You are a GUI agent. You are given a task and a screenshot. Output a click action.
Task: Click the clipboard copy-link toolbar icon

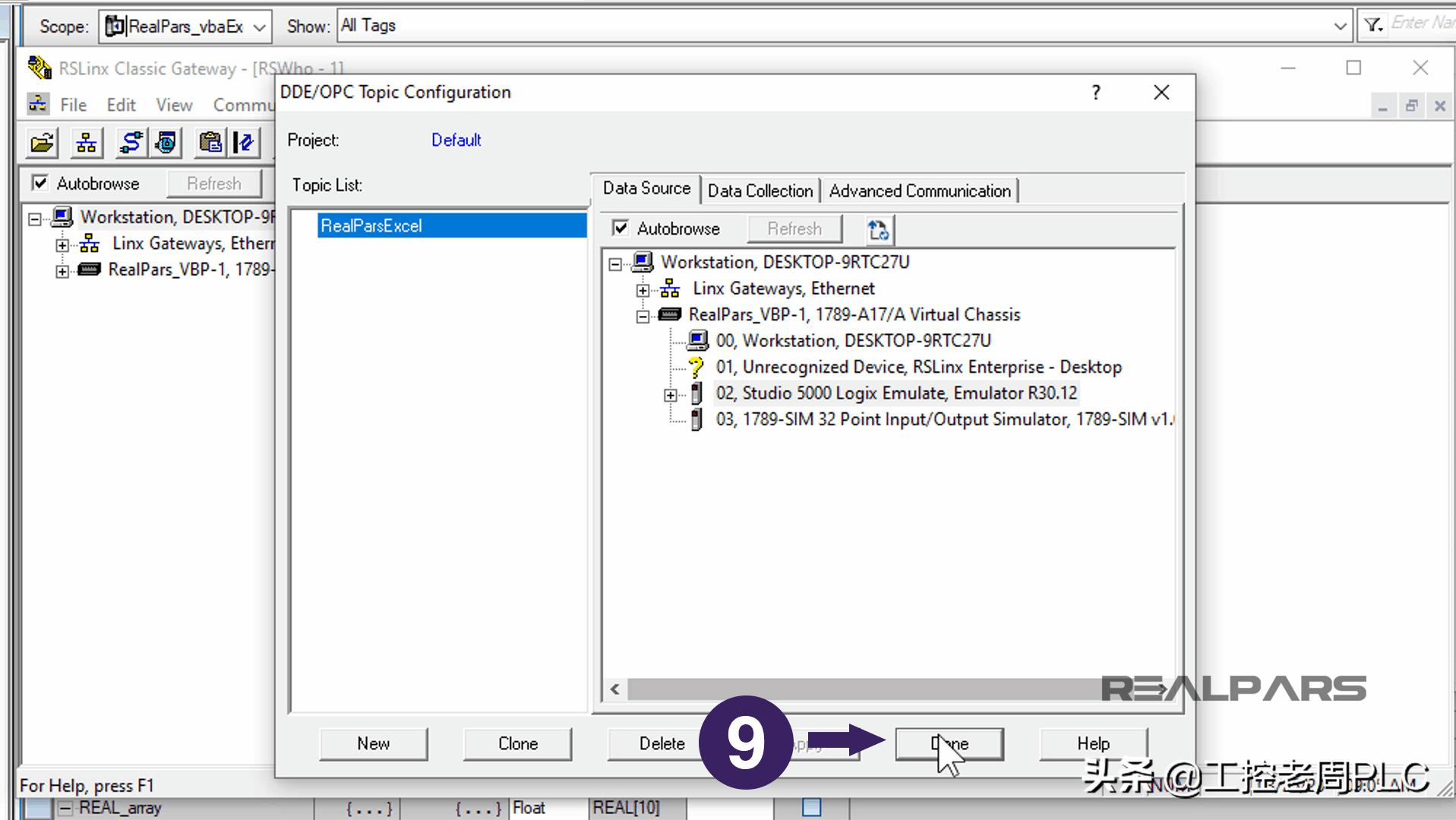click(x=210, y=143)
